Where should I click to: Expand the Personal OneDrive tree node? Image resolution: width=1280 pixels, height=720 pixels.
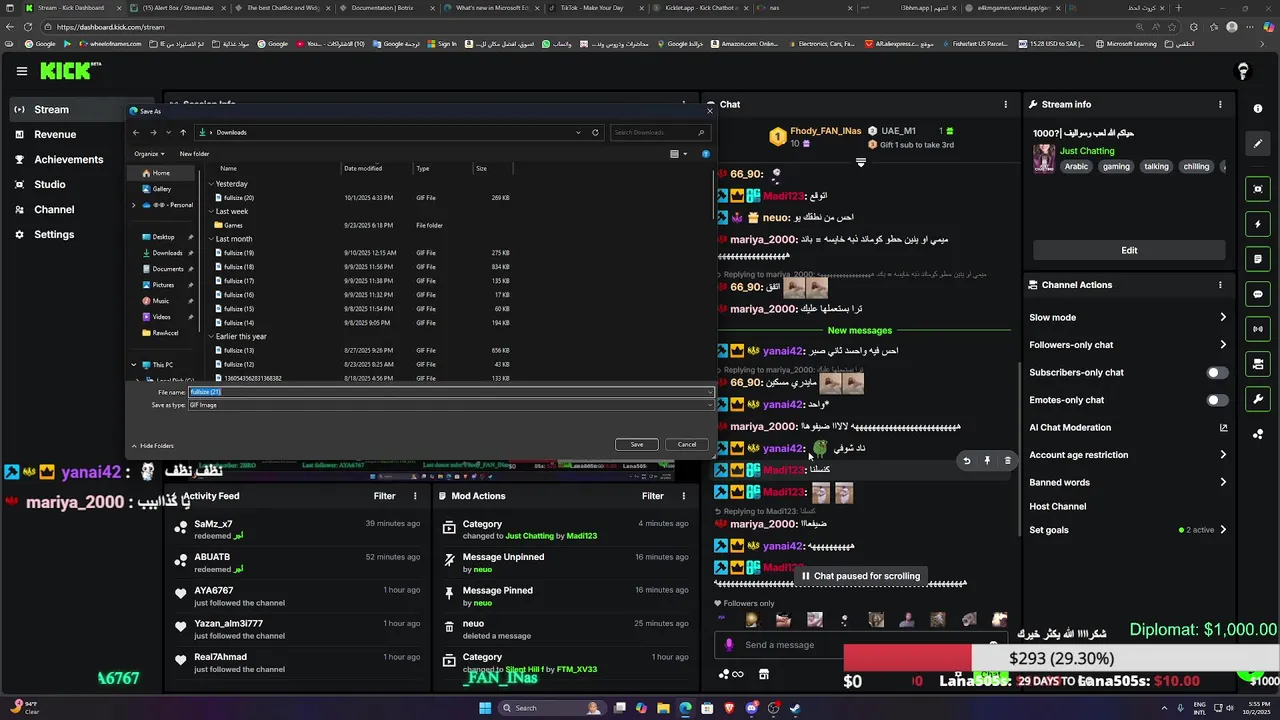coord(134,205)
